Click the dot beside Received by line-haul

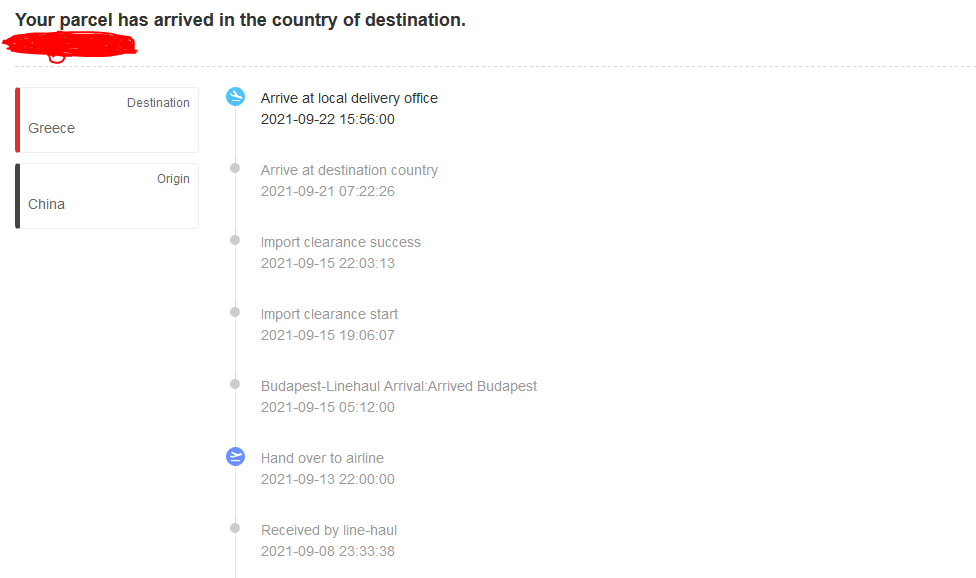[235, 528]
